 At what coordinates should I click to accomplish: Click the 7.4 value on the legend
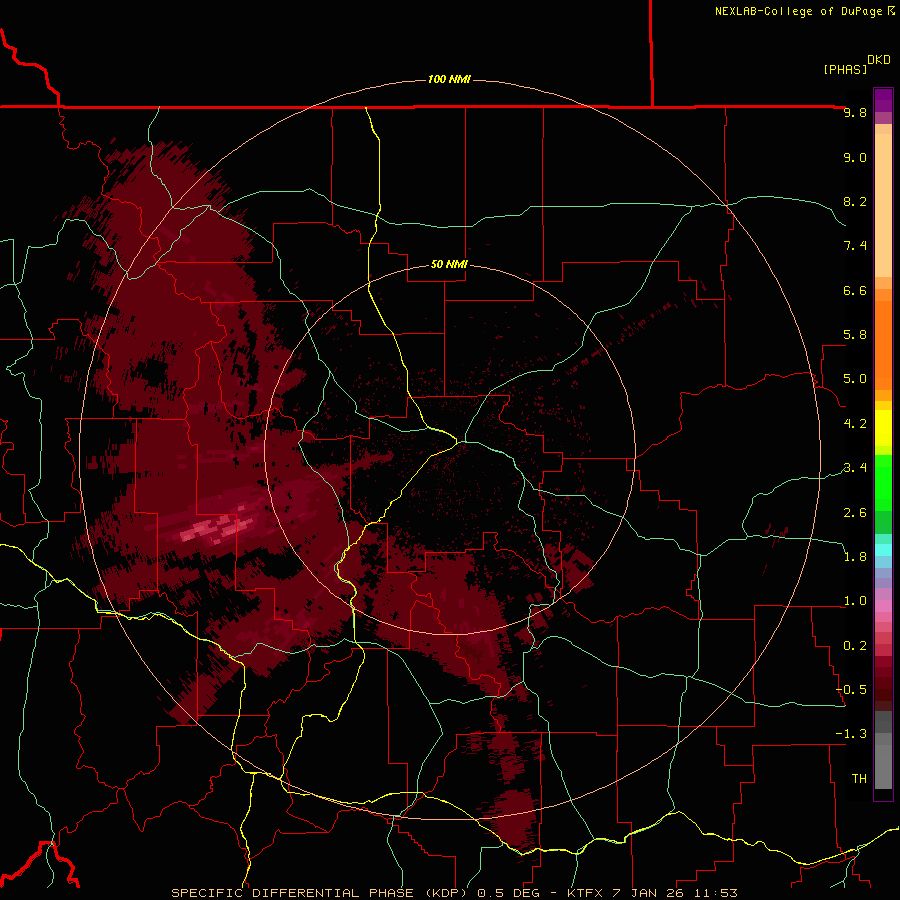855,246
